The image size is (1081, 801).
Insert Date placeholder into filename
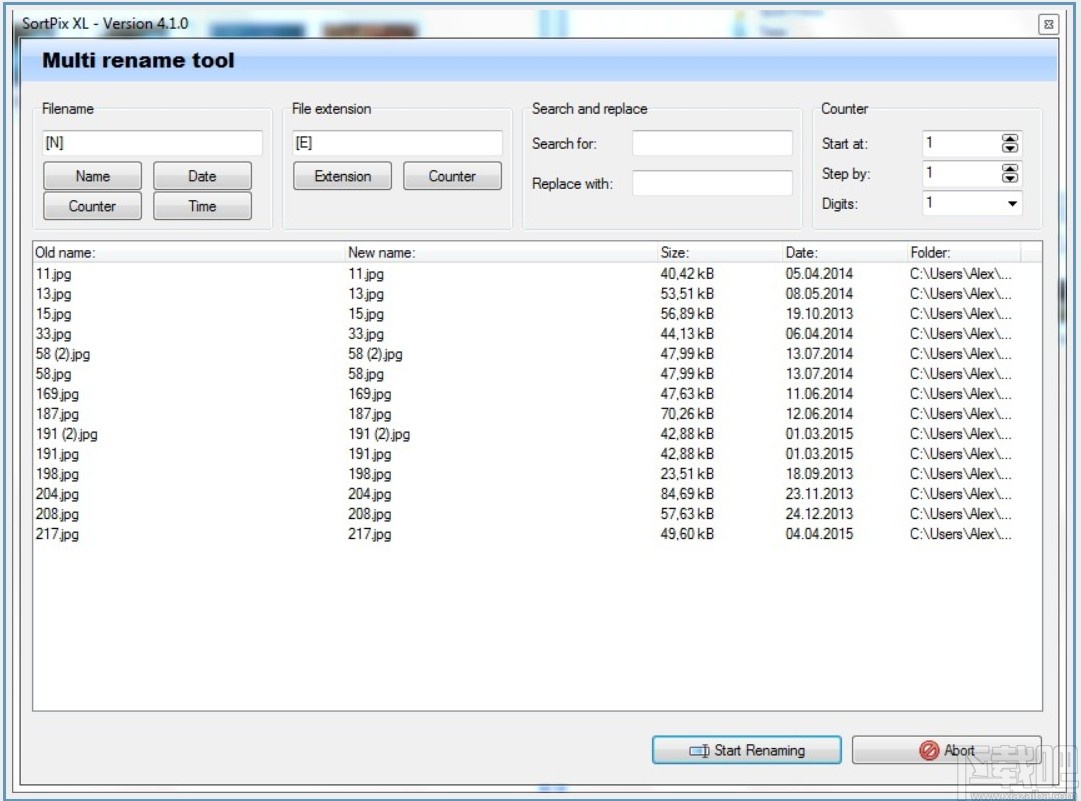pos(202,176)
